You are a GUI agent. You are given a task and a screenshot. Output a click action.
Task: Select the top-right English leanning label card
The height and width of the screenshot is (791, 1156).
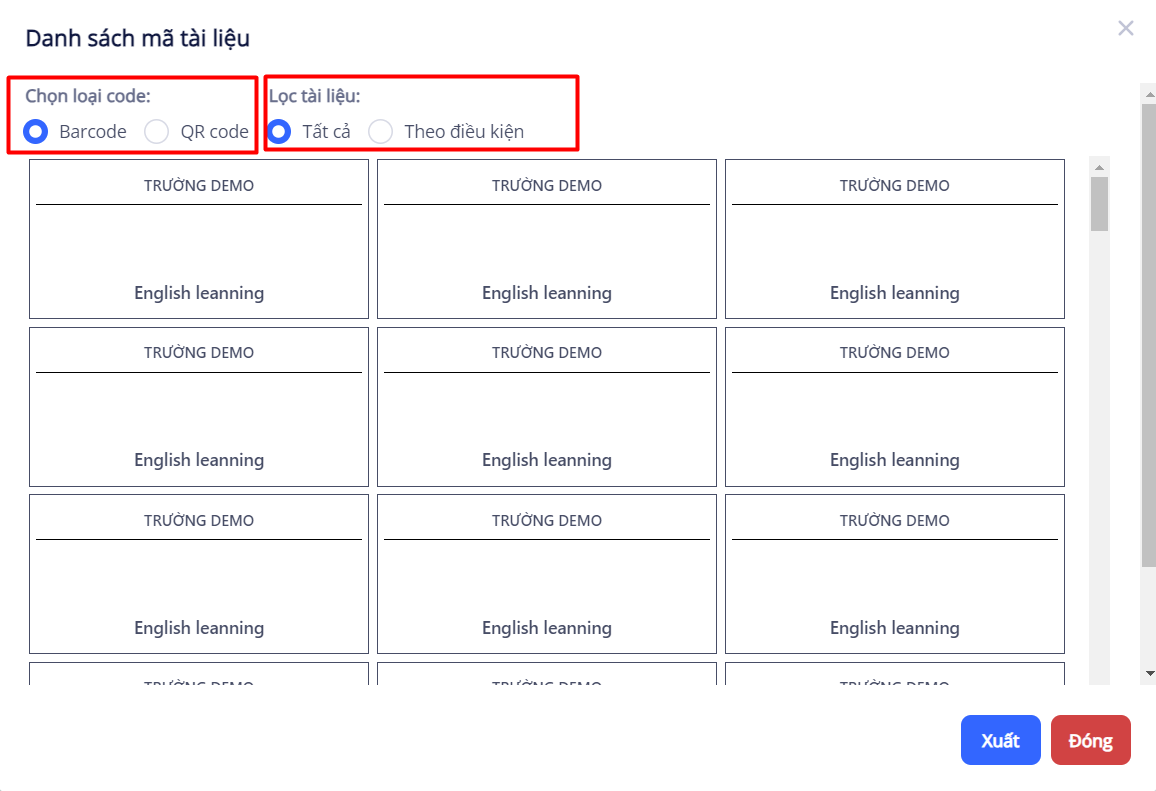(x=895, y=239)
